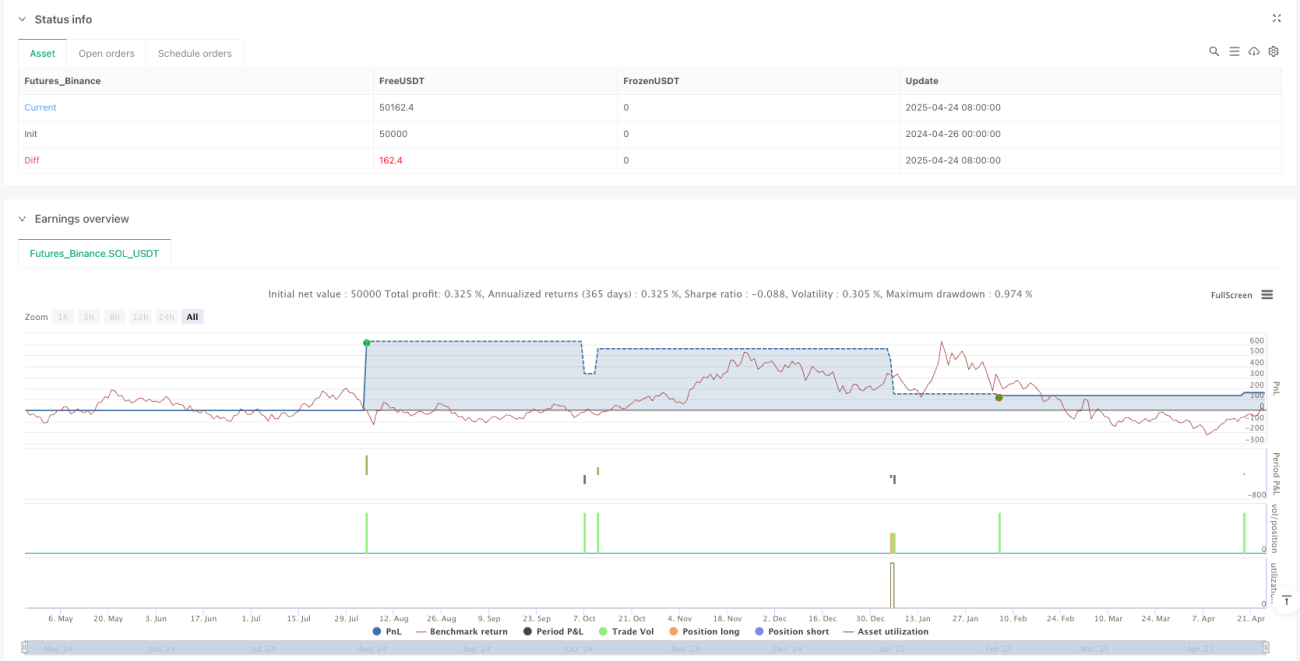This screenshot has width=1300, height=661.
Task: Click the search icon in Status info
Action: 1214,51
